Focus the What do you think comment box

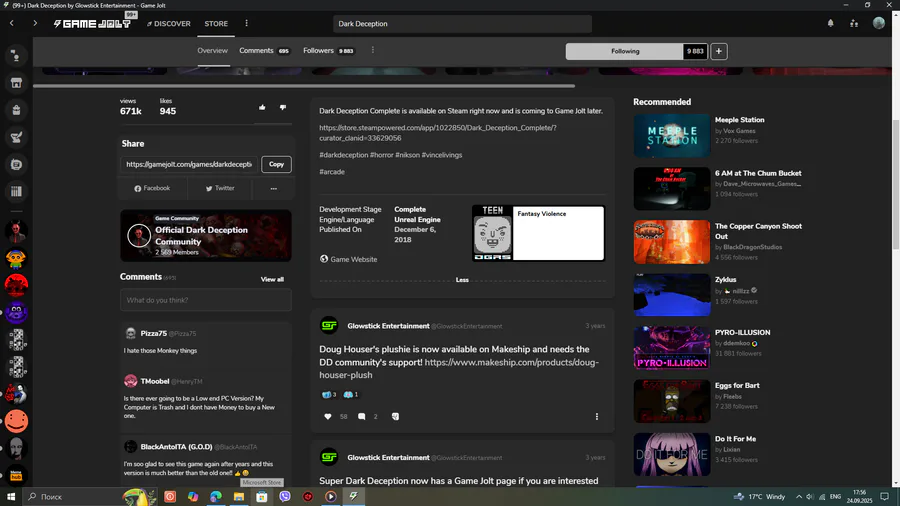tap(205, 300)
